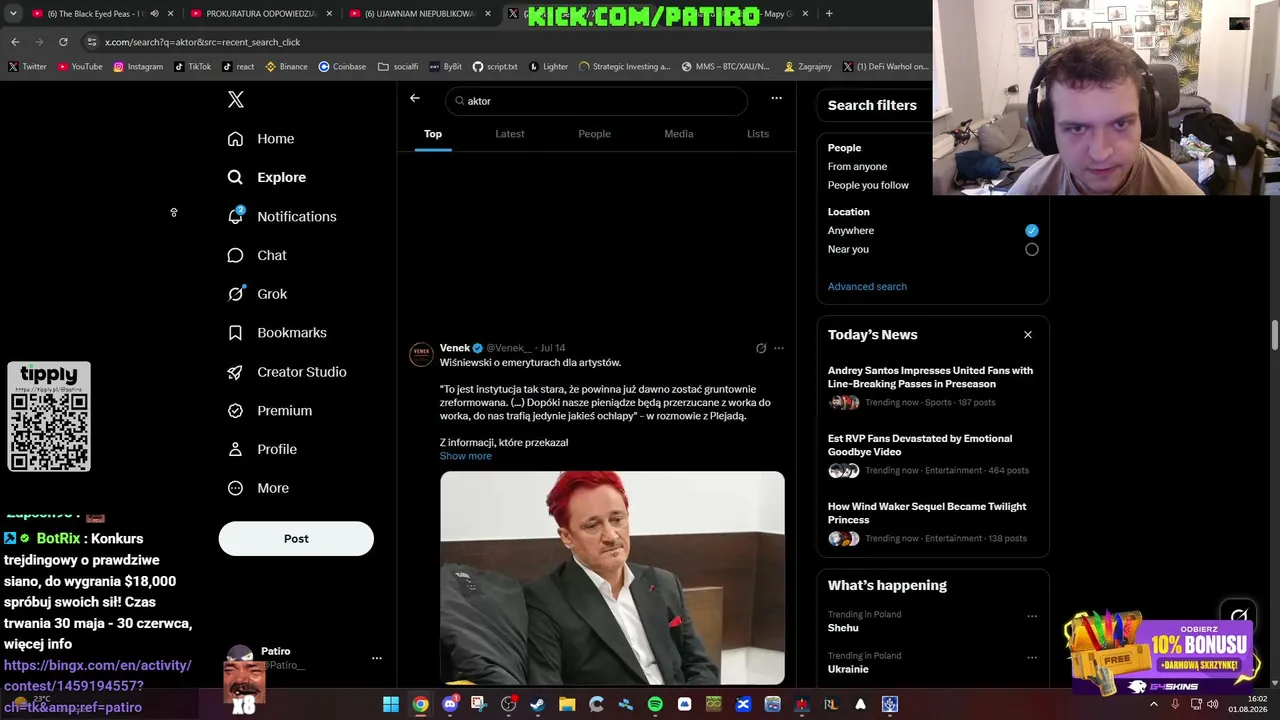
Task: Switch to the Latest results tab
Action: (x=510, y=134)
